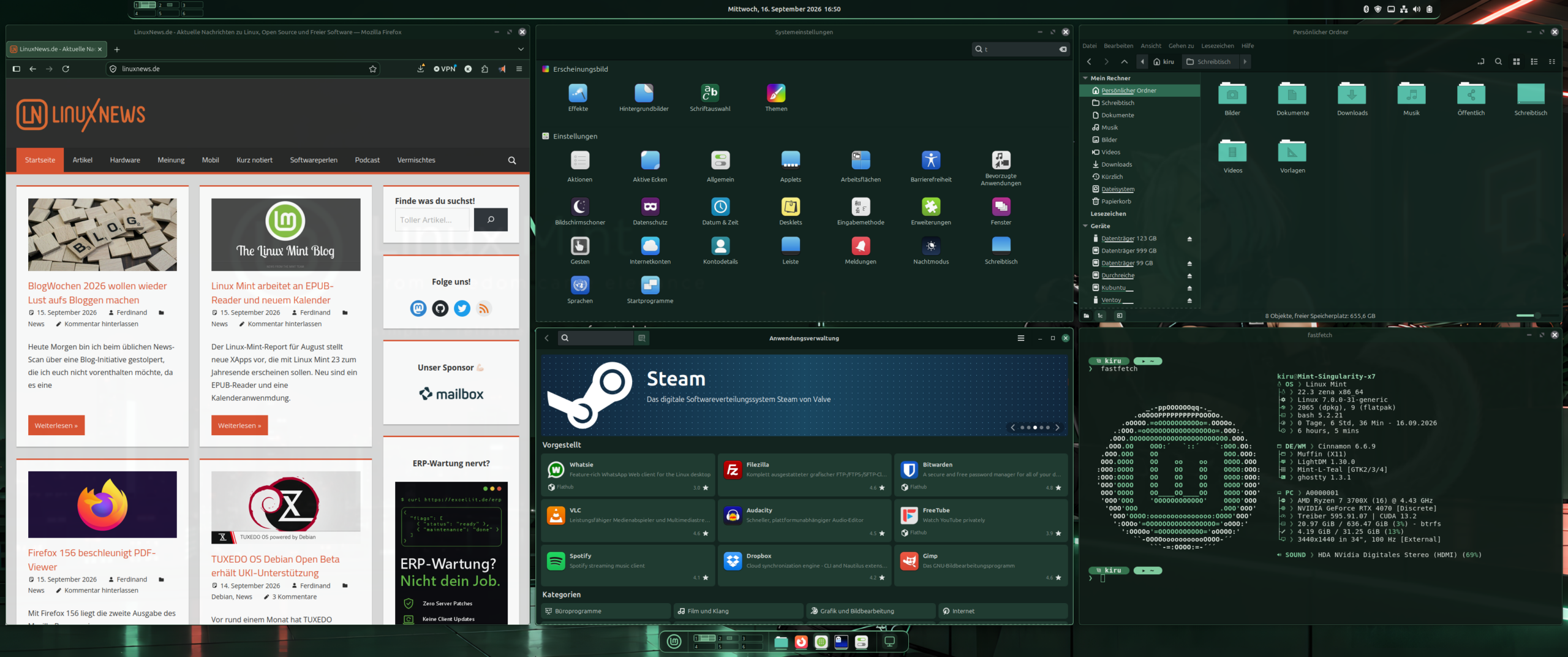The image size is (1568, 657).
Task: Click the search magnifier in LinuxNews navigation
Action: click(512, 160)
